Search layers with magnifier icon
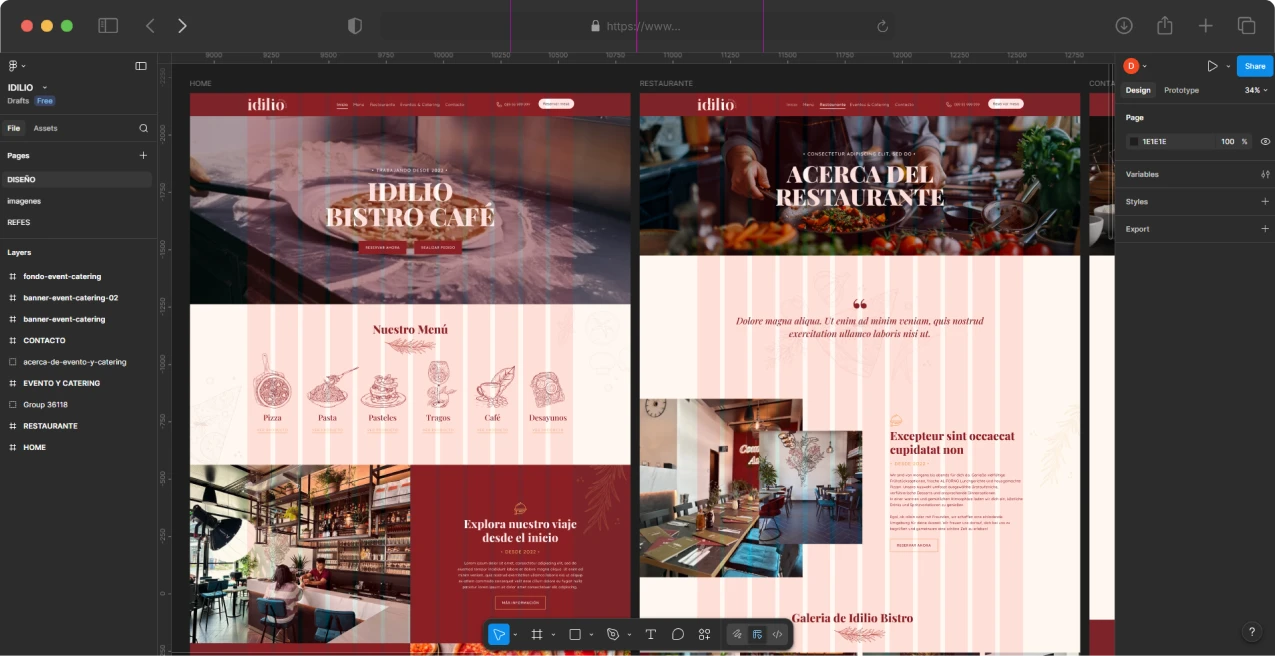The width and height of the screenshot is (1275, 656). point(143,128)
